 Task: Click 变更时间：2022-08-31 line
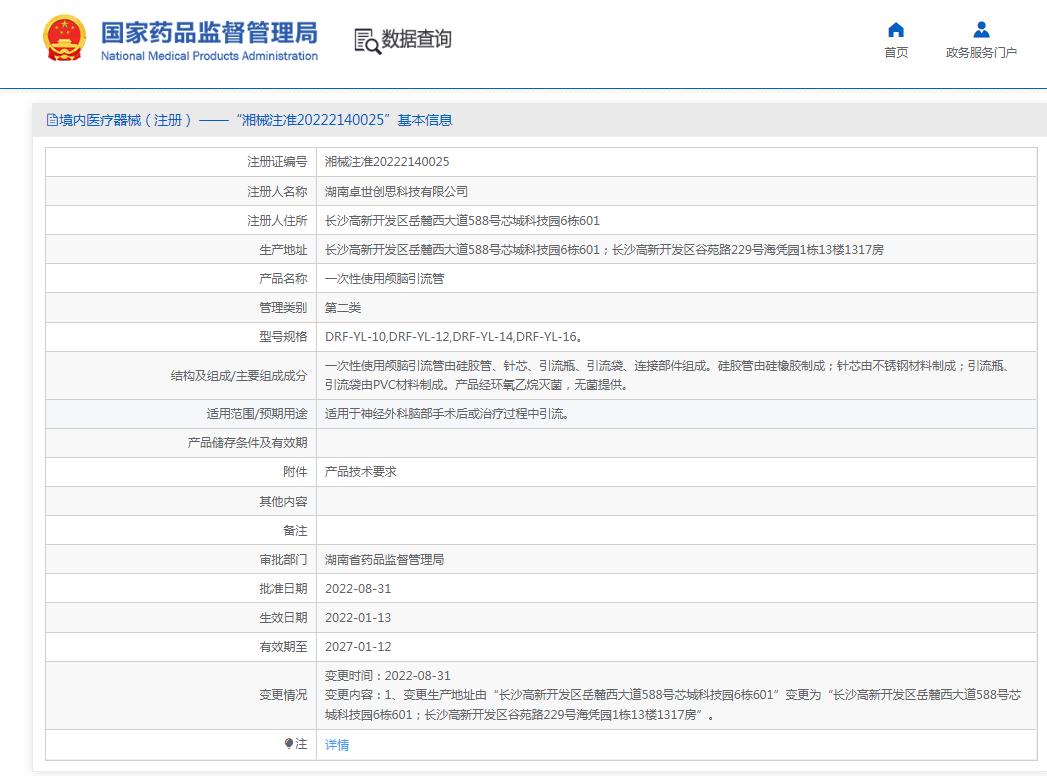tap(387, 676)
